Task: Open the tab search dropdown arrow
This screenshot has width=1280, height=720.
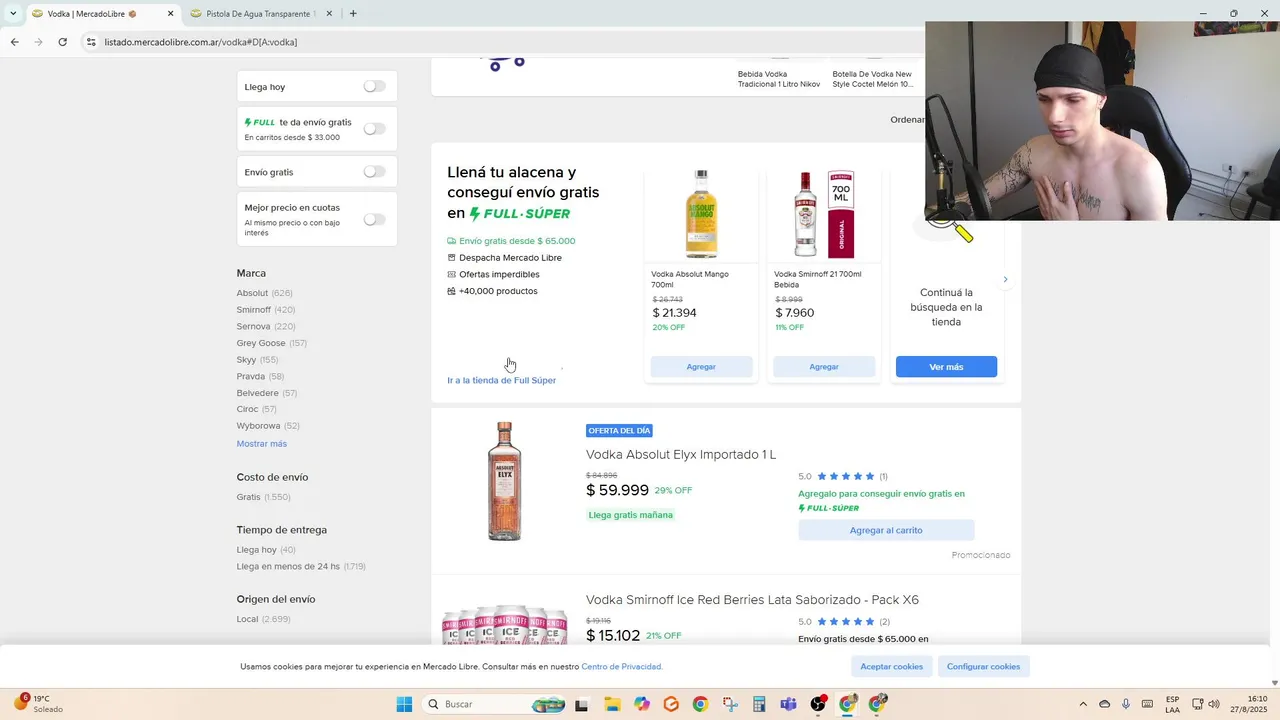Action: coord(13,14)
